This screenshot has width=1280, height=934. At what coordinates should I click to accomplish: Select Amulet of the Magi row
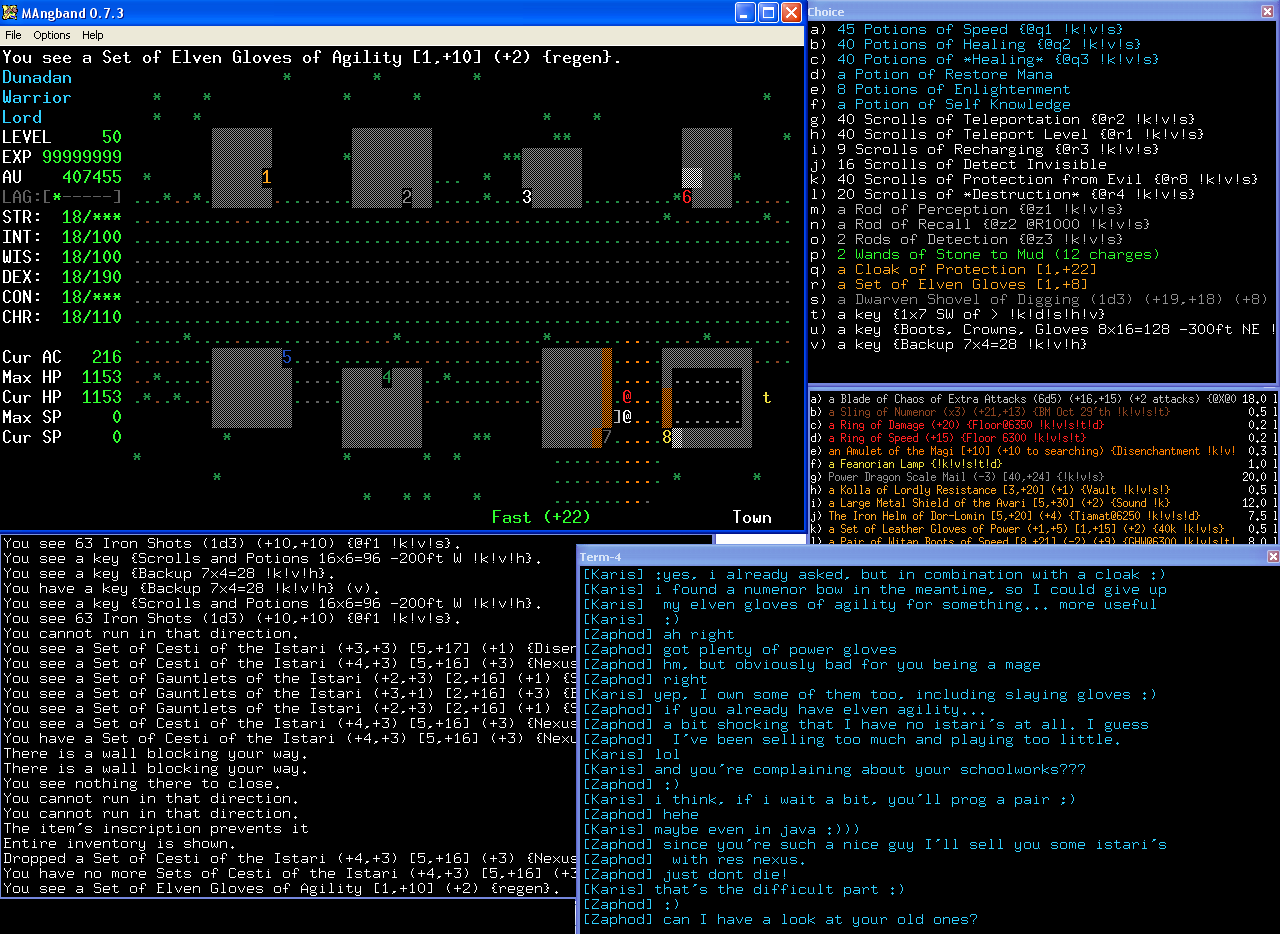click(1042, 450)
